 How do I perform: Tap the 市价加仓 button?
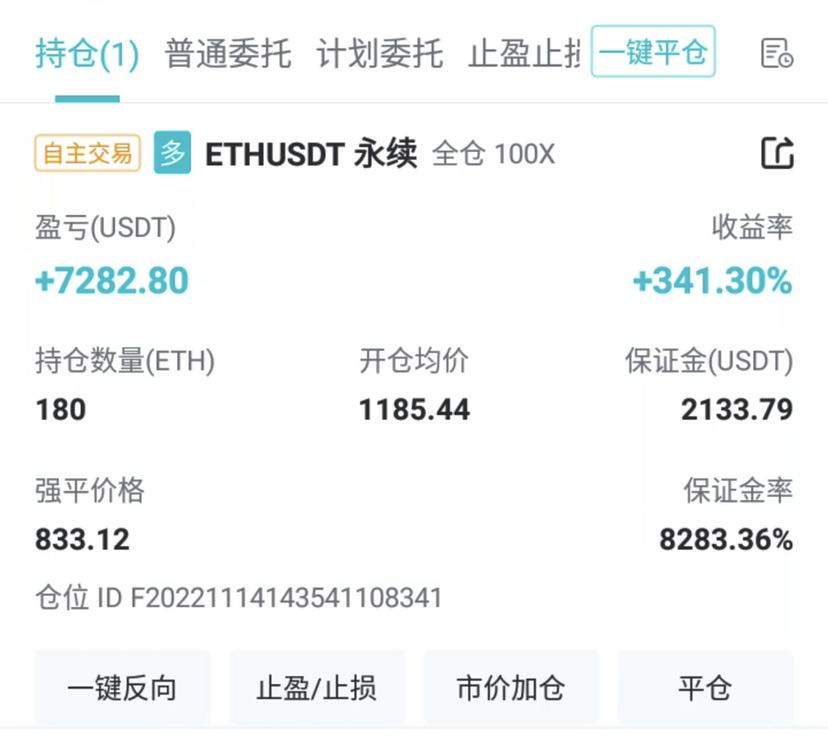(x=511, y=688)
